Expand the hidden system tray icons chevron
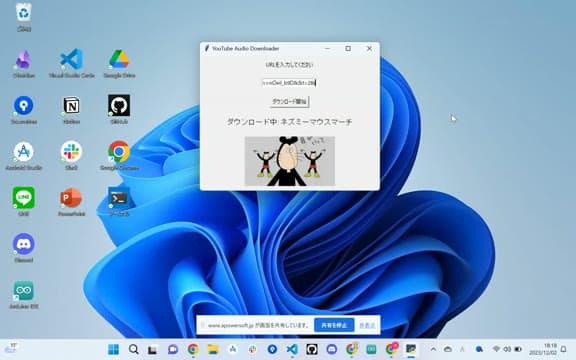The image size is (576, 360). pos(433,349)
